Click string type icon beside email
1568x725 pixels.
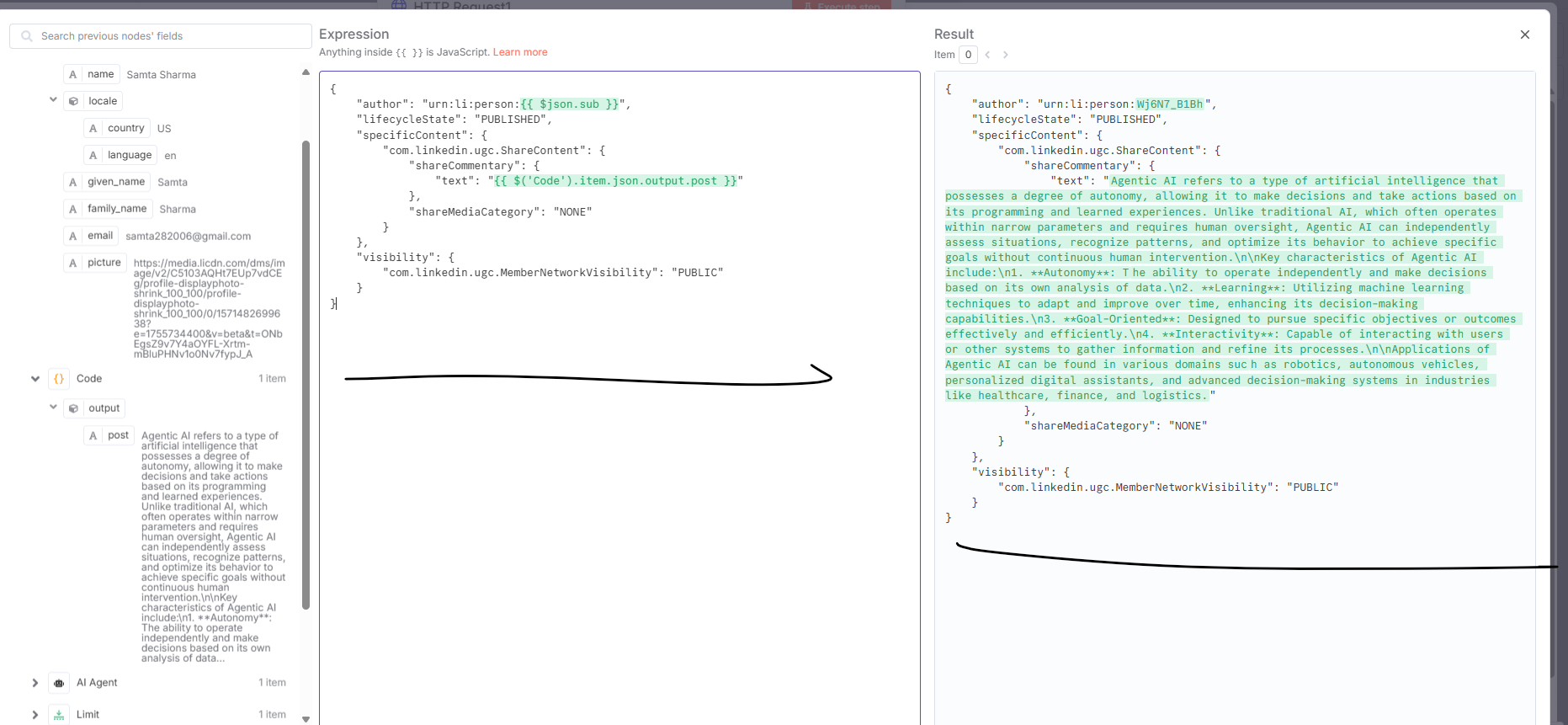point(73,236)
